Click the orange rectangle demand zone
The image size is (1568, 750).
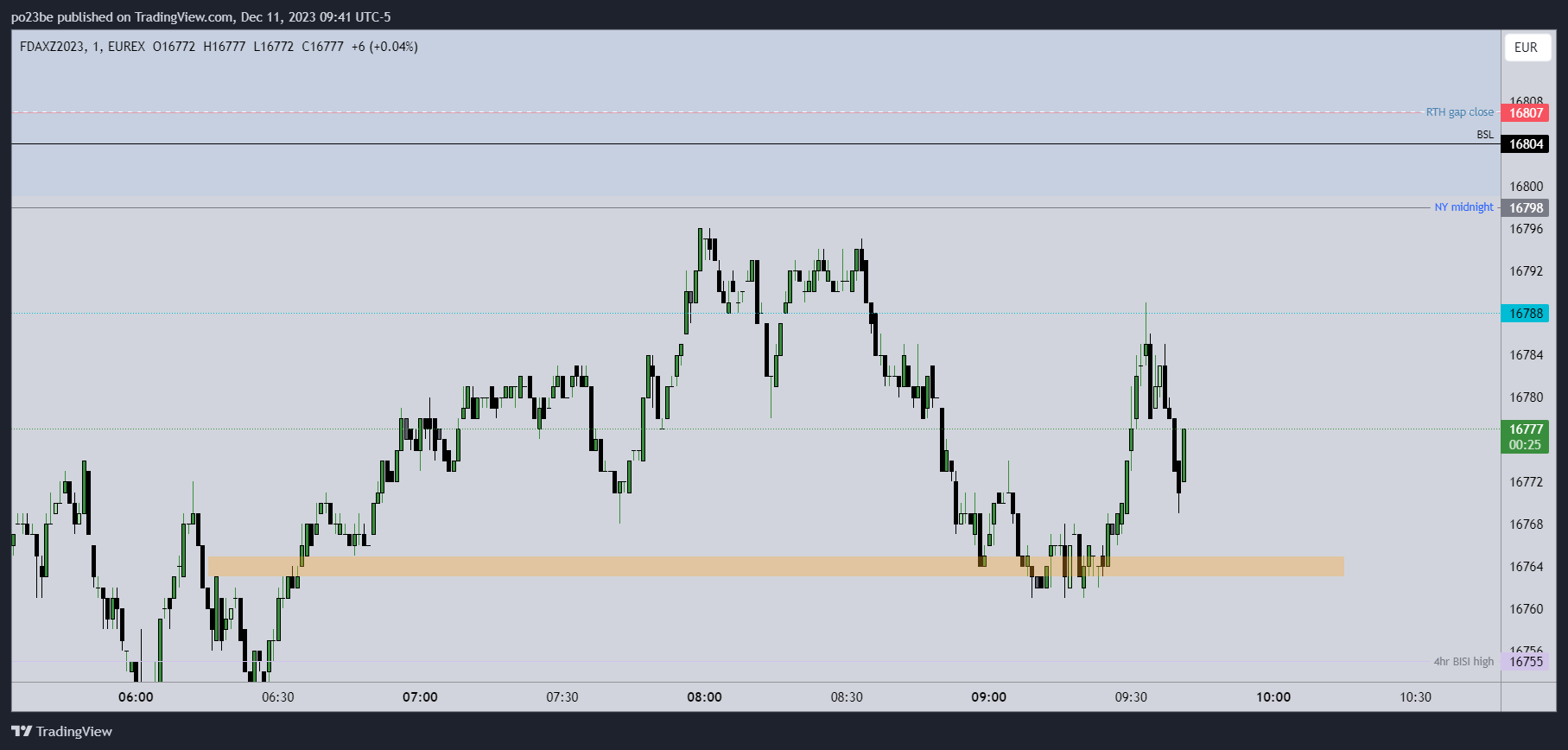pyautogui.click(x=776, y=566)
